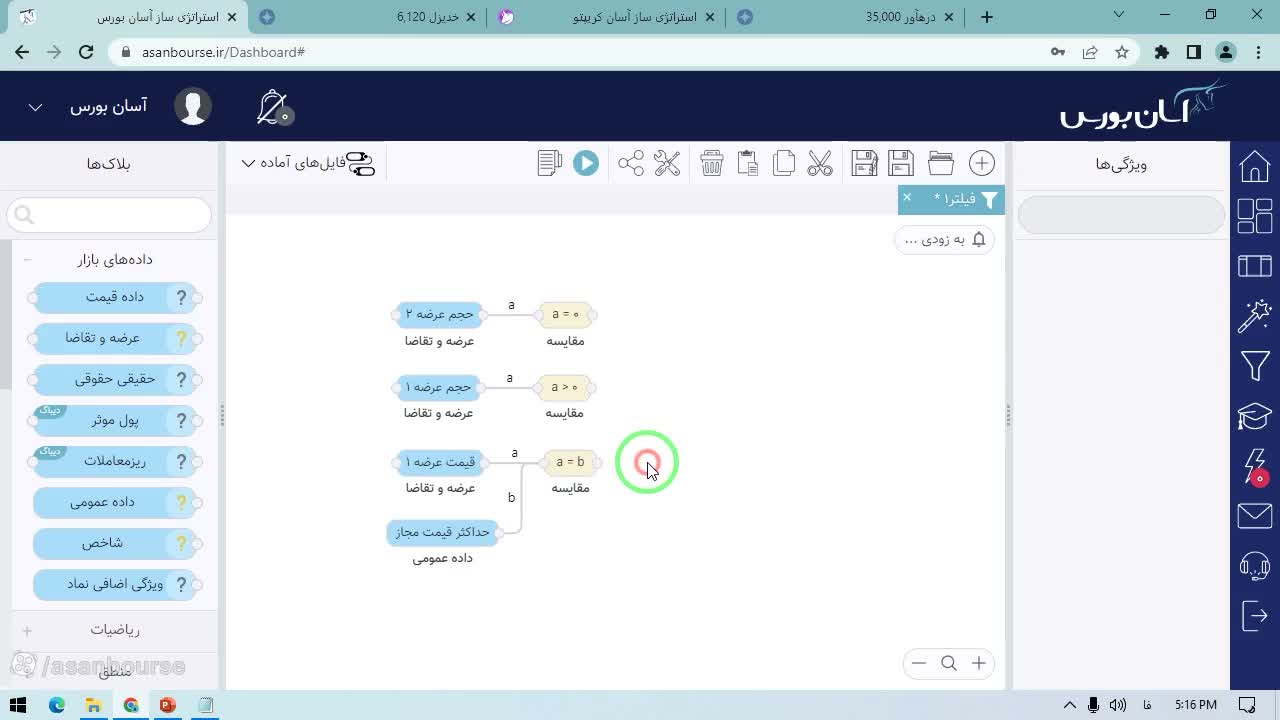
Task: Zoom out the canvas with minus
Action: click(919, 663)
